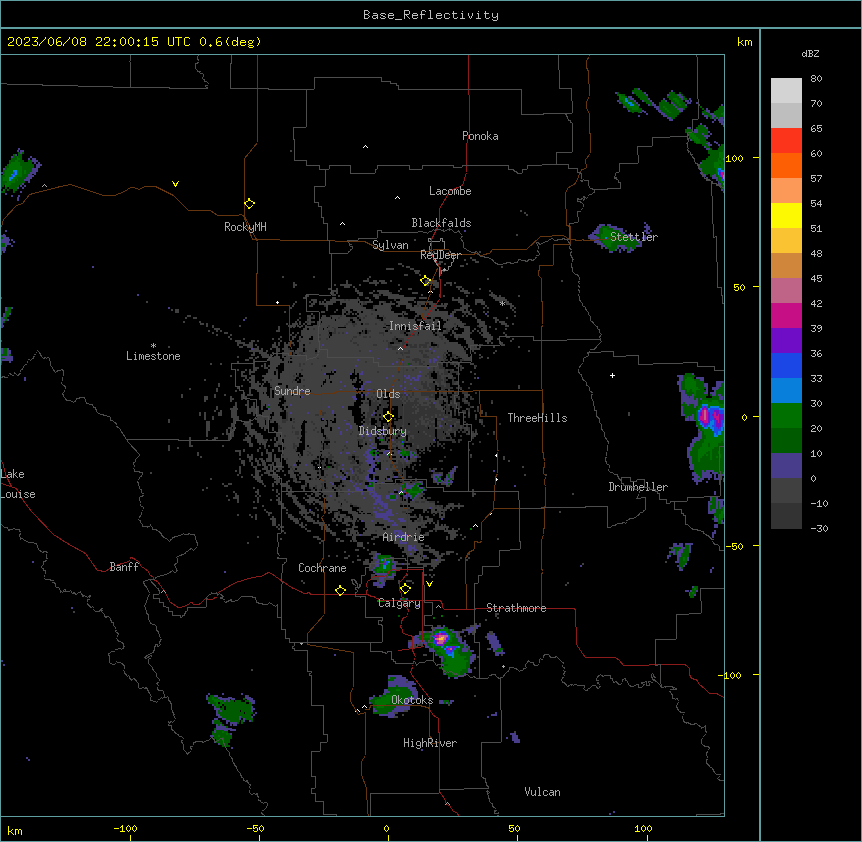Select the Sylvan label on map
862x842 pixels.
[x=390, y=245]
